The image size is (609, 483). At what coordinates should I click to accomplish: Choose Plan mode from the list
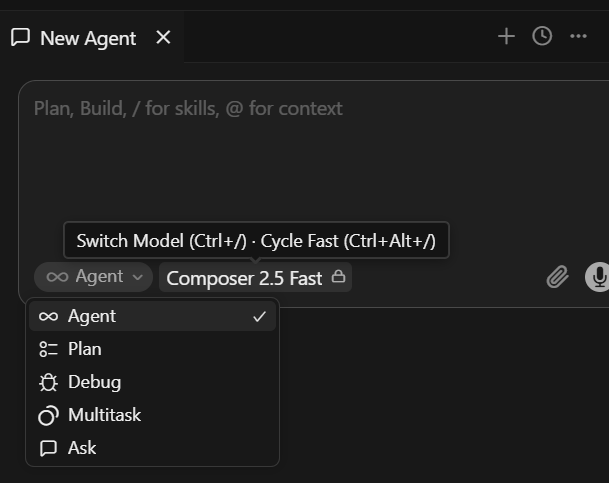click(152, 349)
